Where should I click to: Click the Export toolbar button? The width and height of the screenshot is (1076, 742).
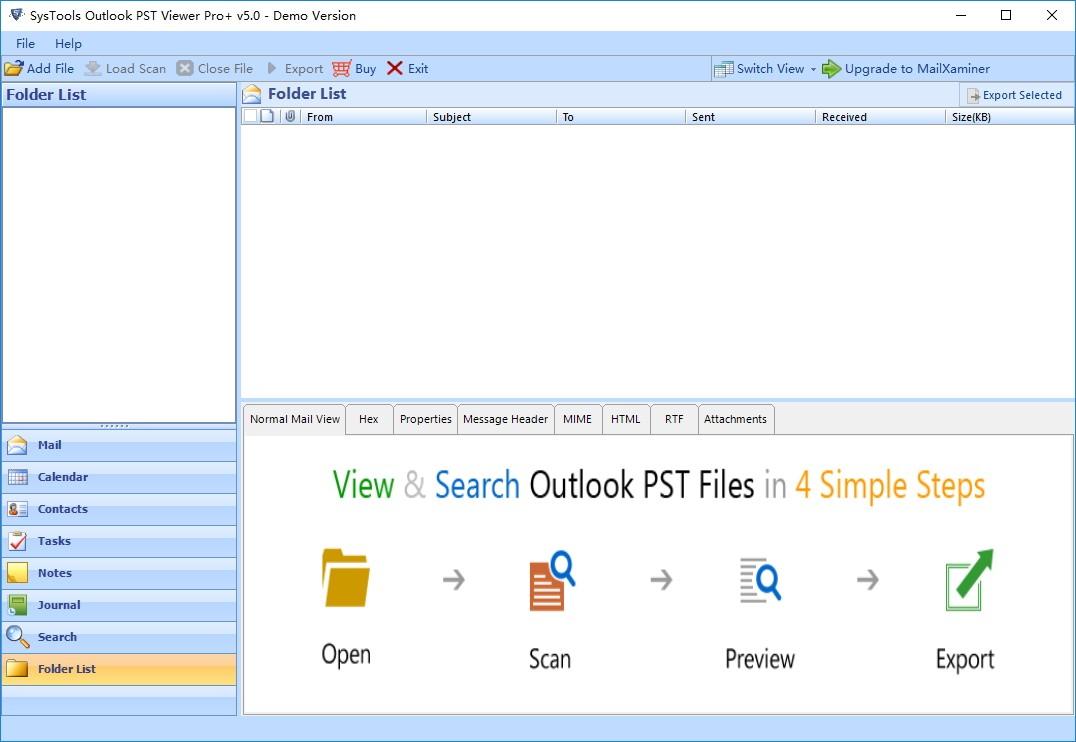[x=295, y=69]
